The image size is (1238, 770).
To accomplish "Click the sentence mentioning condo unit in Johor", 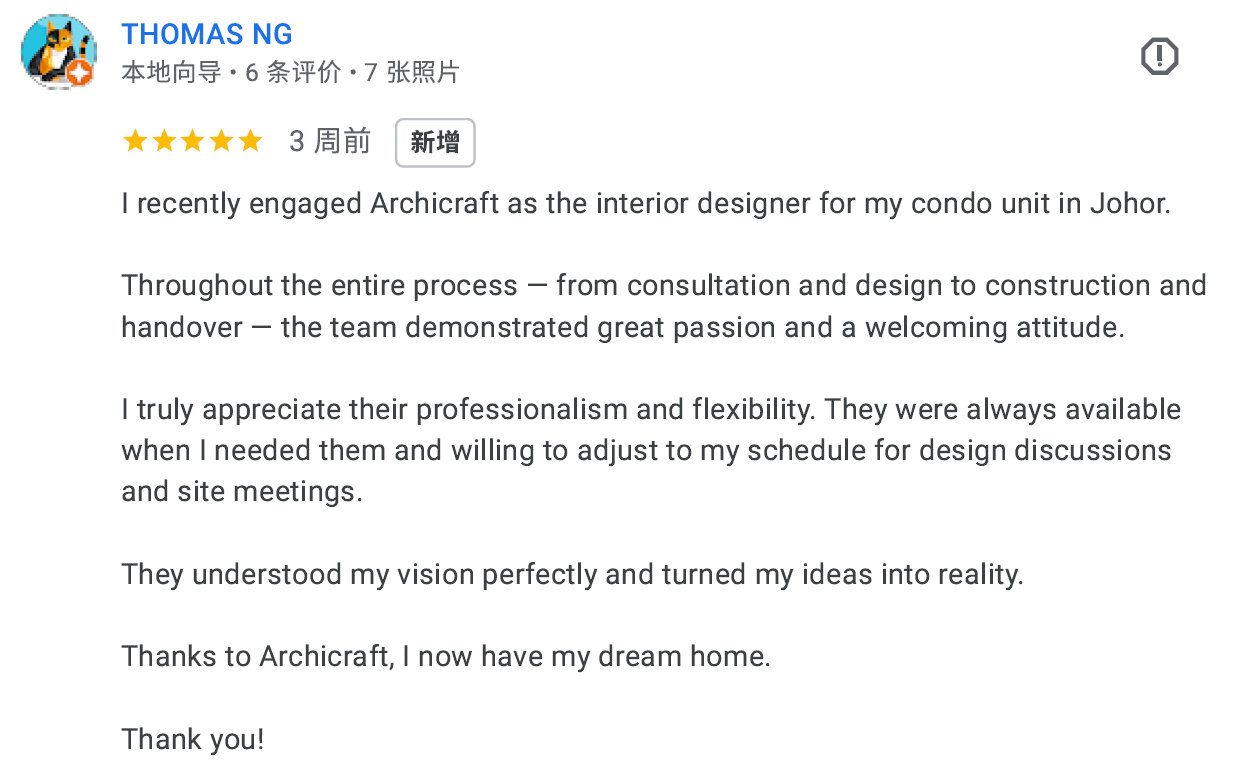I will pyautogui.click(x=645, y=204).
